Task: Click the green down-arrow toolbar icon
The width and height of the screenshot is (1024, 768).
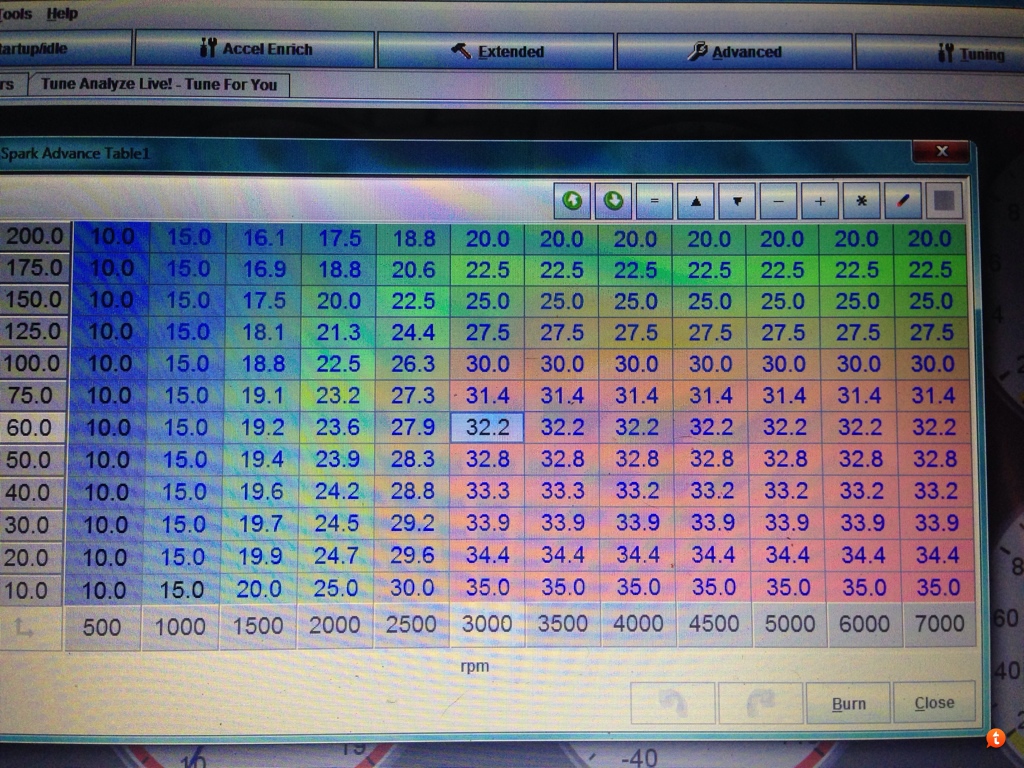Action: click(613, 200)
